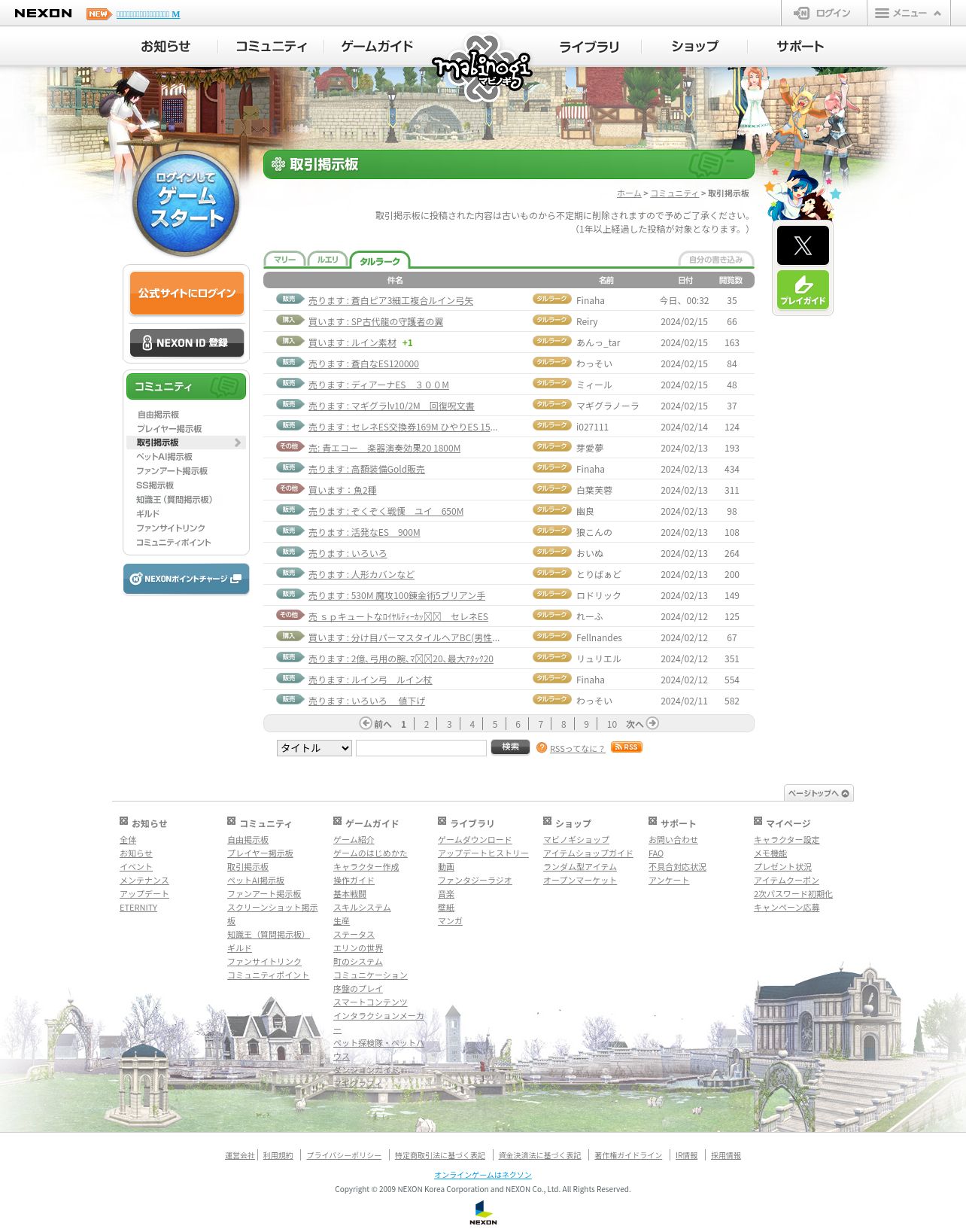
Task: Click the X (Twitter) icon
Action: (x=803, y=245)
